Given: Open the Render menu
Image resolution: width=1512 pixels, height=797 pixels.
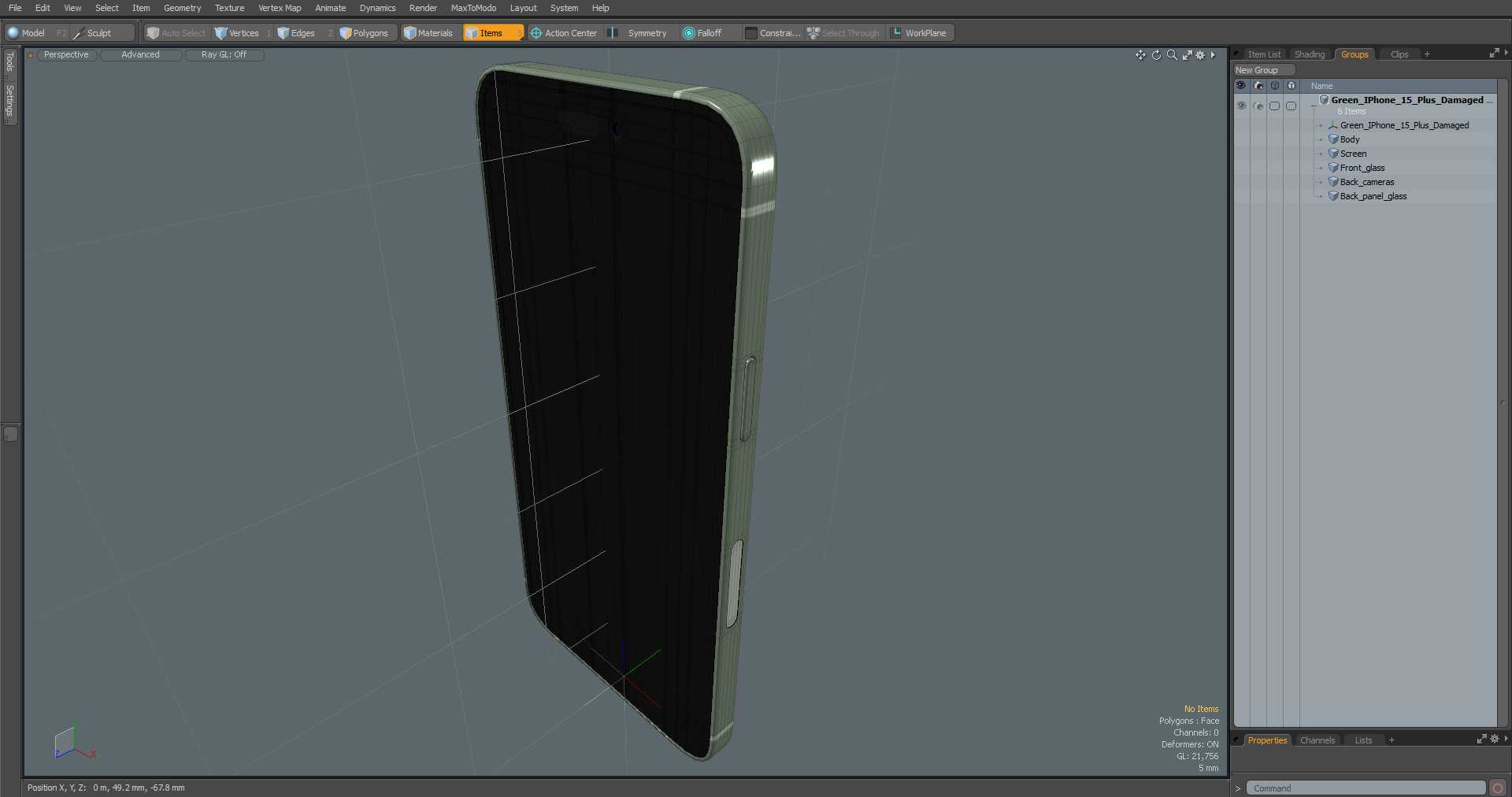Looking at the screenshot, I should 423,8.
